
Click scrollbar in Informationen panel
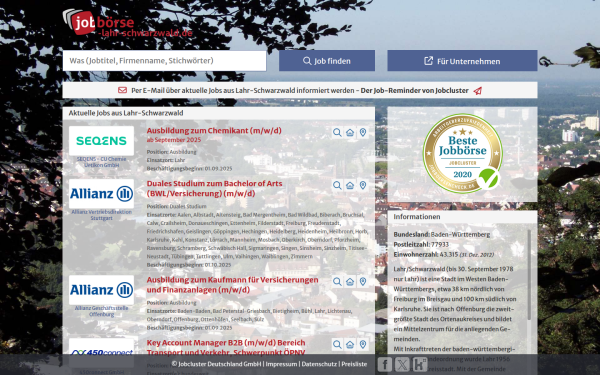pos(529,275)
